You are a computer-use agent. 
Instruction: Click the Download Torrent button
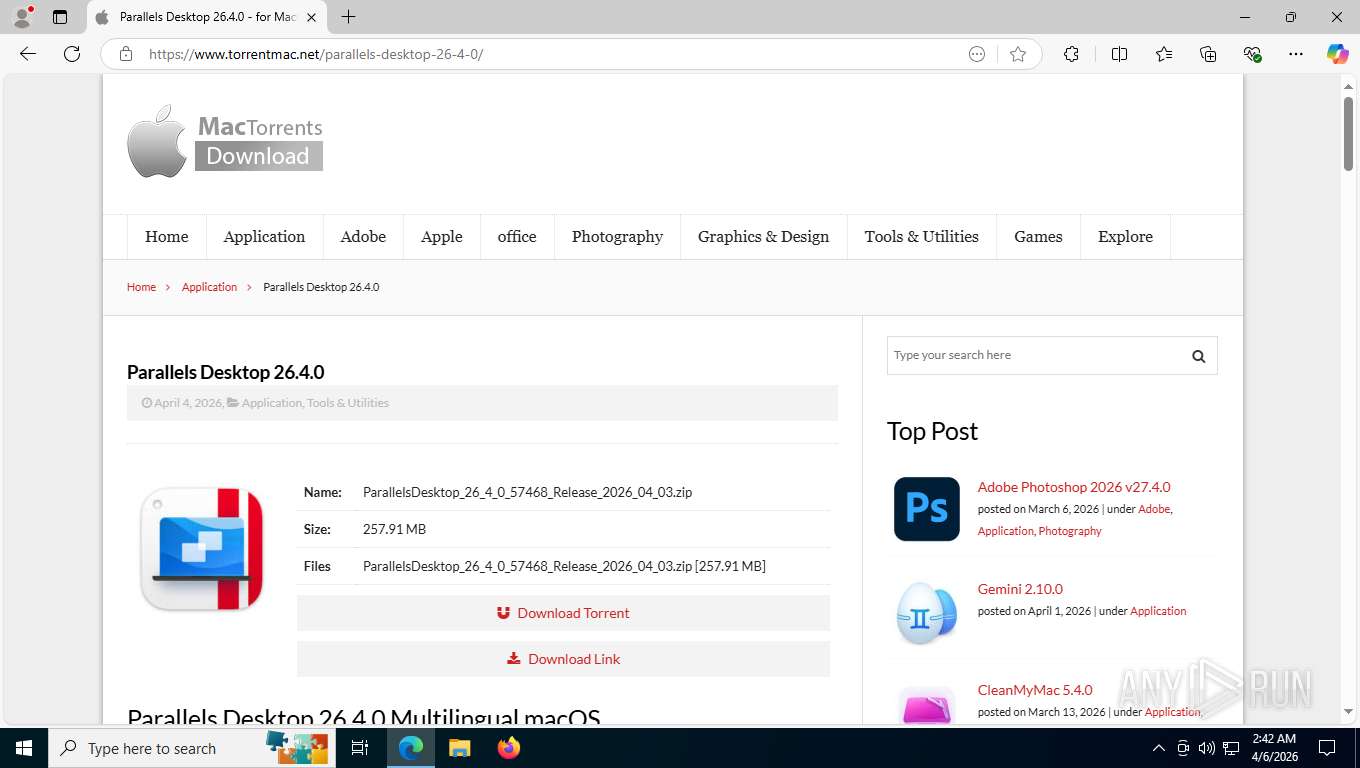(x=563, y=613)
